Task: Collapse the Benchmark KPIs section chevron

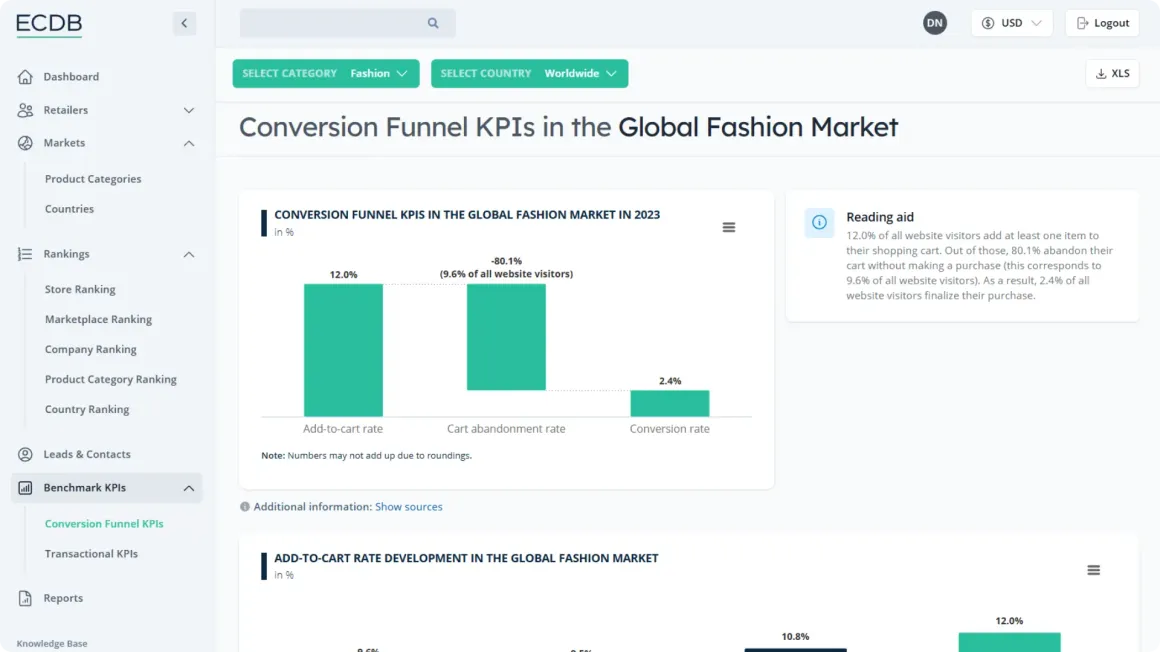Action: click(189, 488)
